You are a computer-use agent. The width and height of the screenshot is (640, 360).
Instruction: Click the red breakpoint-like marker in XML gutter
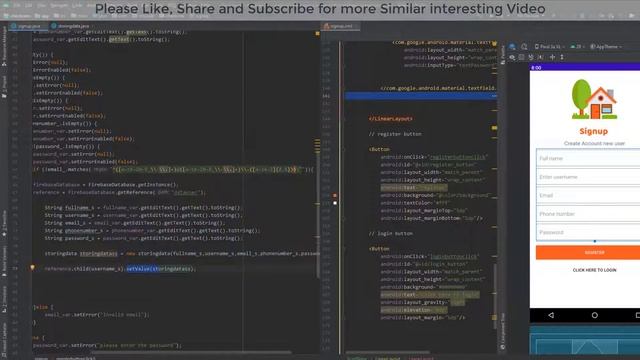coord(335,196)
